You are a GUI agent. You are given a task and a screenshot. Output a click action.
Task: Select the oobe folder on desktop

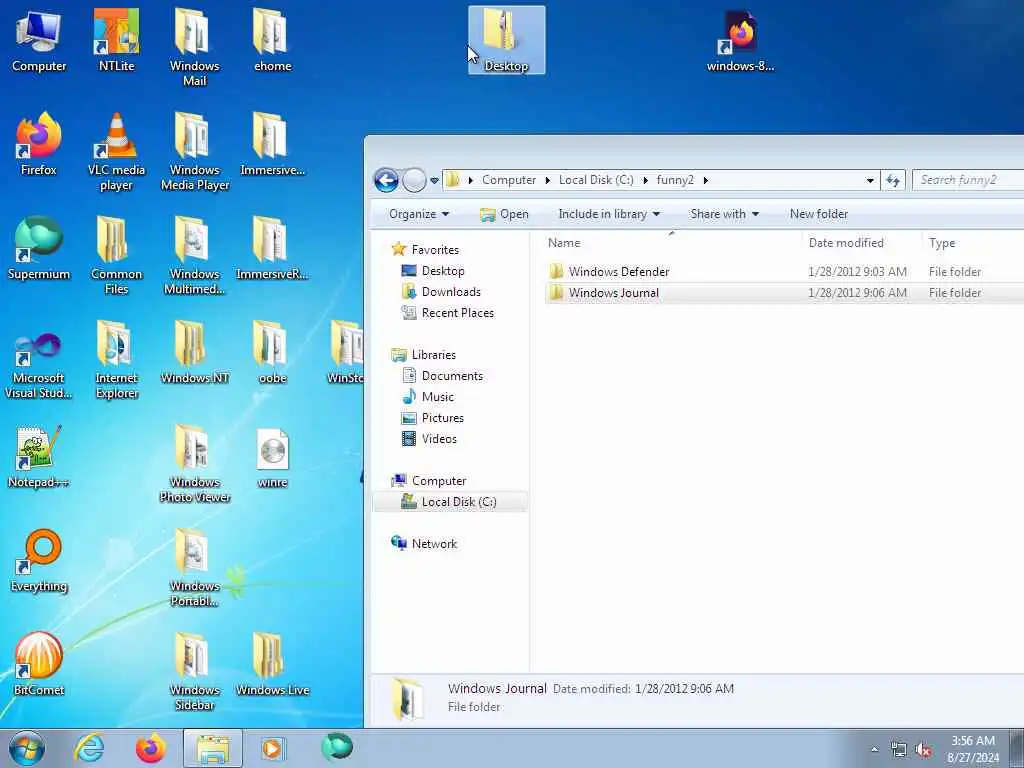272,353
